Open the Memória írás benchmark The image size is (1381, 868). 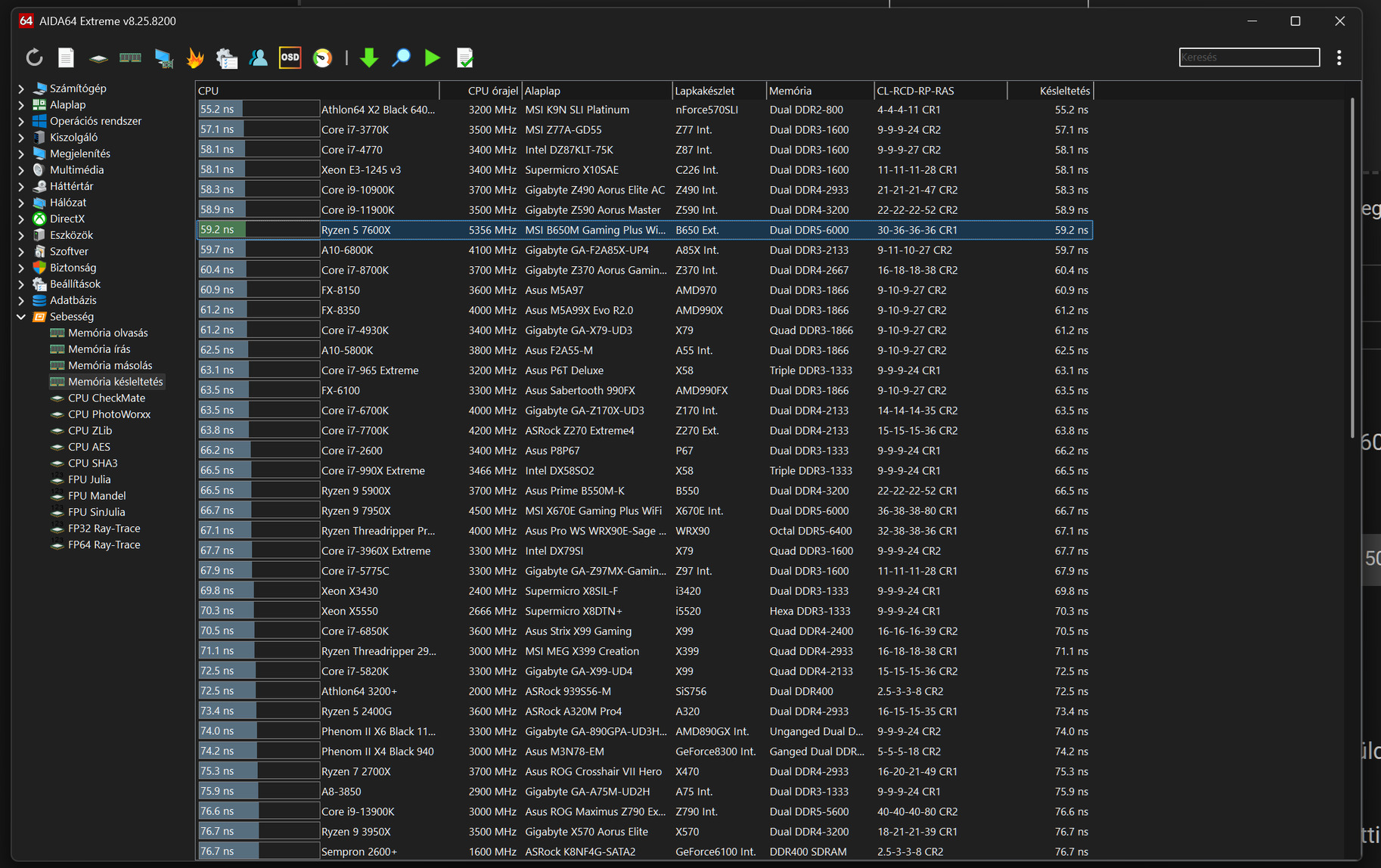tap(99, 349)
